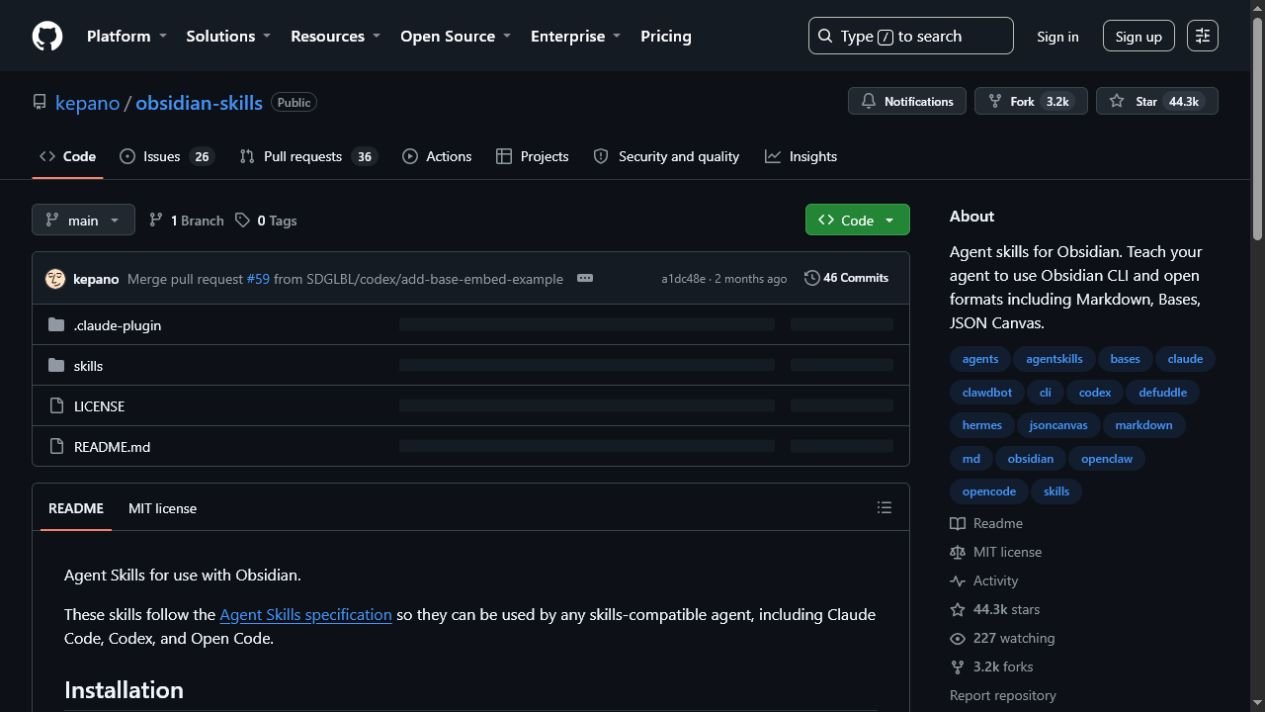Image resolution: width=1265 pixels, height=712 pixels.
Task: Select the README tab
Action: 76,508
